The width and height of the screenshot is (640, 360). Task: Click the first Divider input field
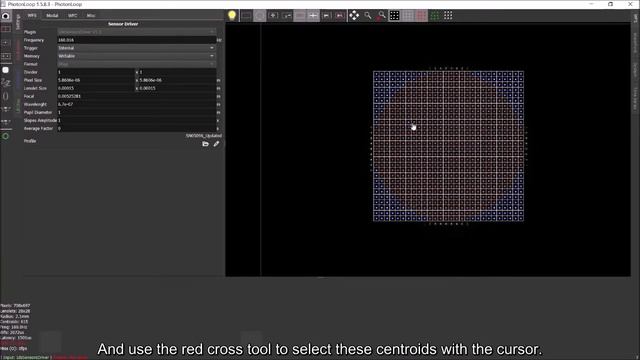tap(96, 72)
